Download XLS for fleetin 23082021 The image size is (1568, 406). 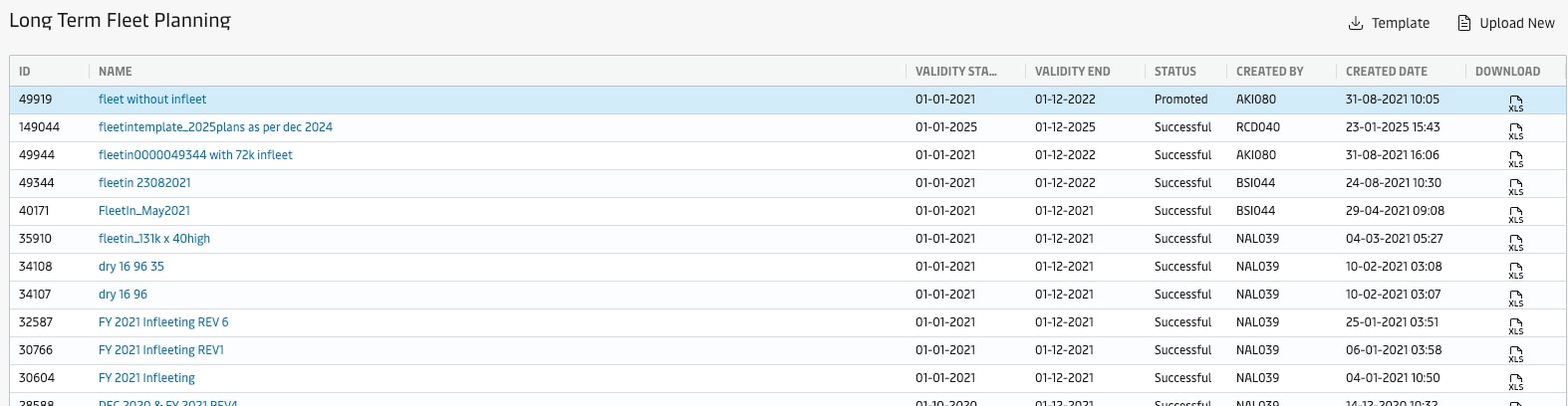1515,186
